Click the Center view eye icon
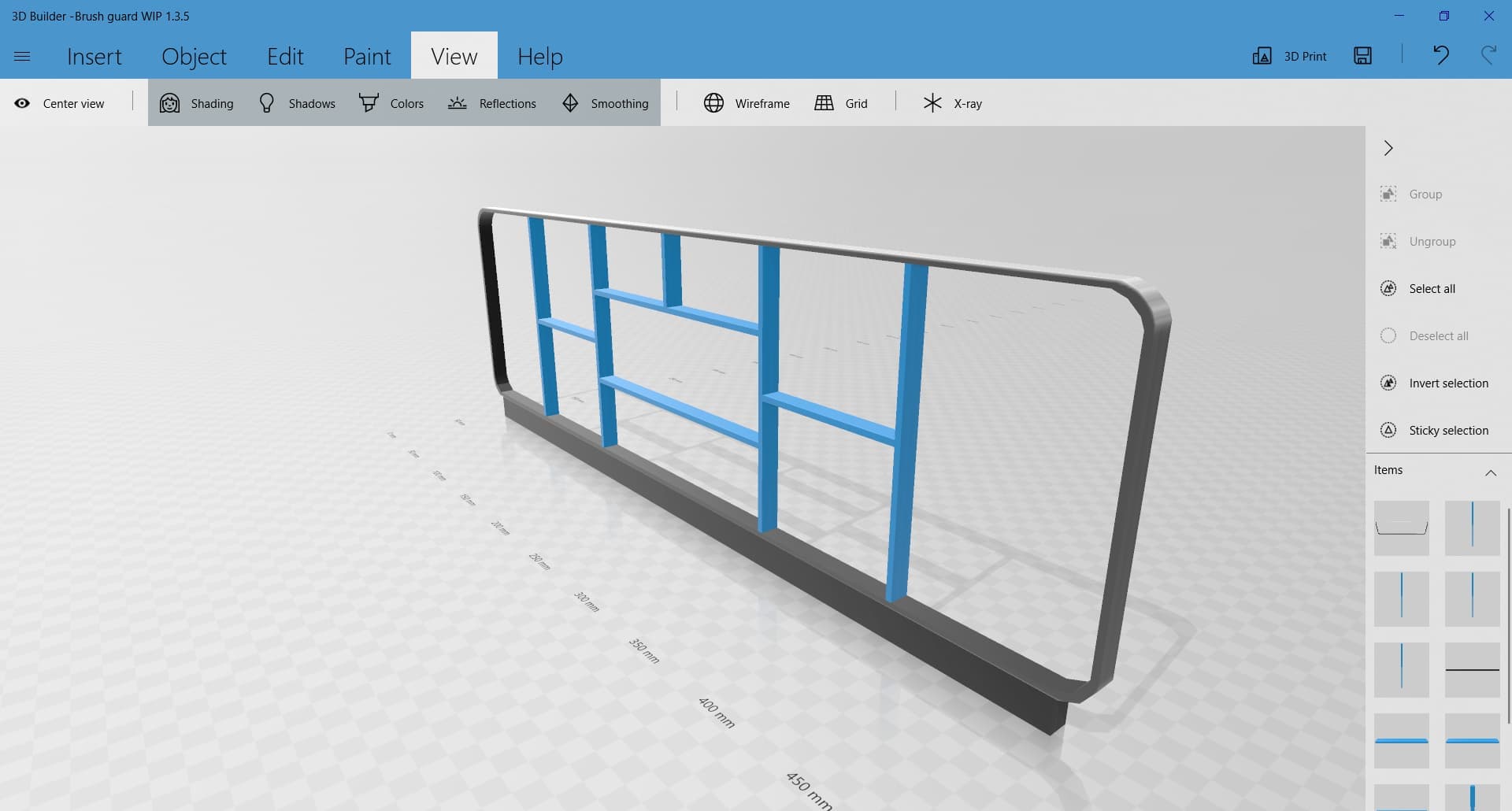1512x811 pixels. [22, 103]
